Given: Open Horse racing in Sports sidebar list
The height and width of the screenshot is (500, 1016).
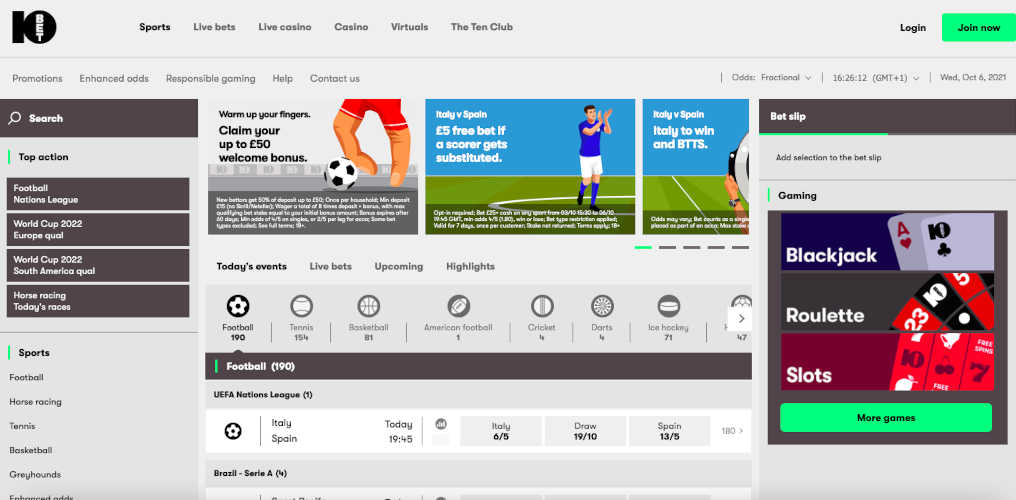Looking at the screenshot, I should 36,402.
